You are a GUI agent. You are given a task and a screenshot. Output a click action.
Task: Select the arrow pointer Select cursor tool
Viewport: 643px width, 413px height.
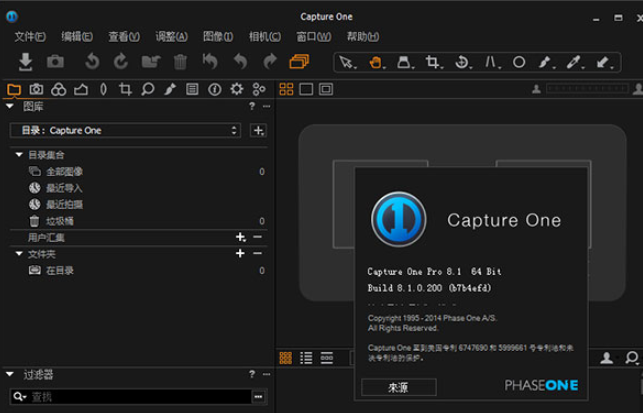(346, 62)
